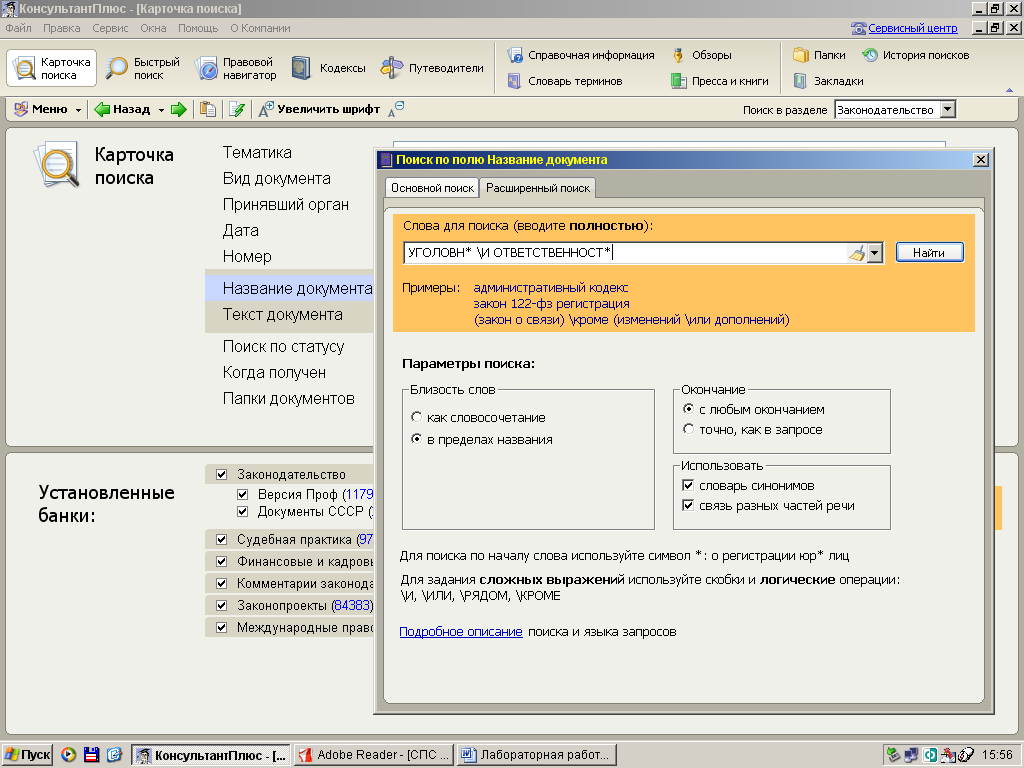The image size is (1024, 768).
Task: Open the Помощь menu
Action: (x=198, y=28)
